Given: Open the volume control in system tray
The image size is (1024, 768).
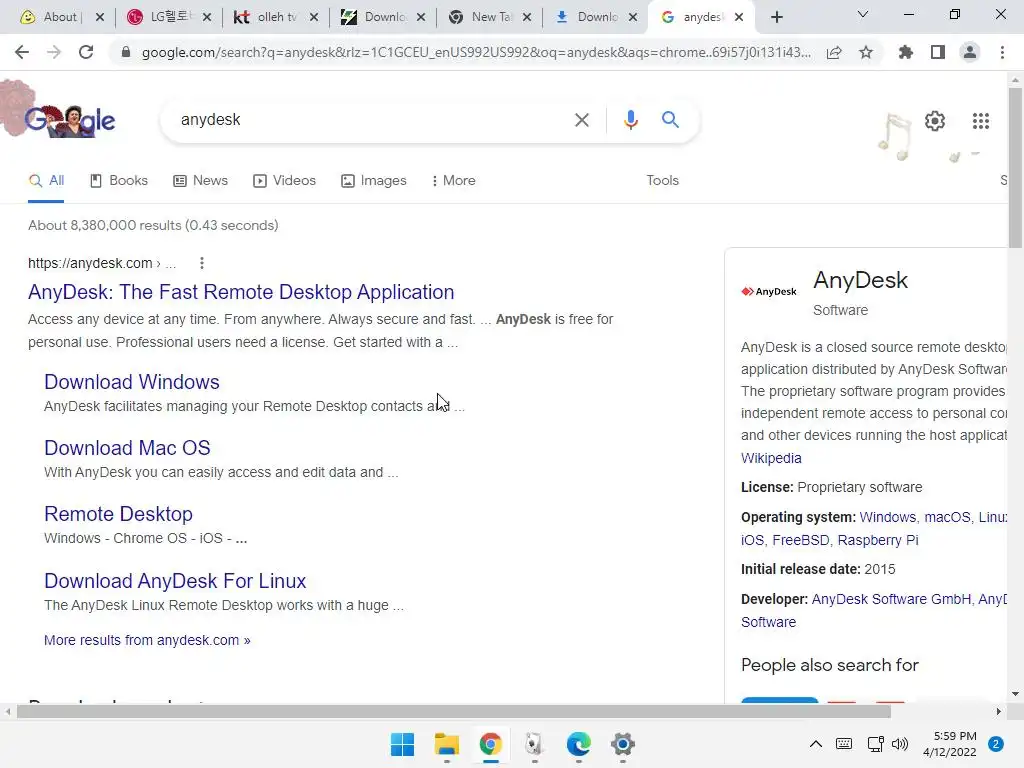Looking at the screenshot, I should click(x=900, y=744).
